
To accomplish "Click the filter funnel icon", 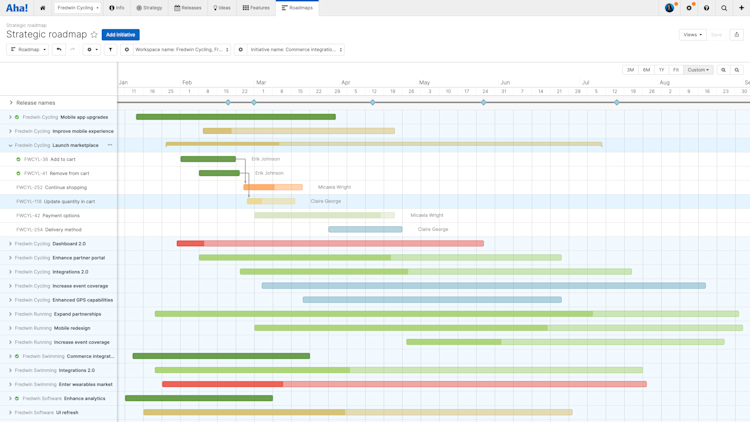I will [x=110, y=49].
